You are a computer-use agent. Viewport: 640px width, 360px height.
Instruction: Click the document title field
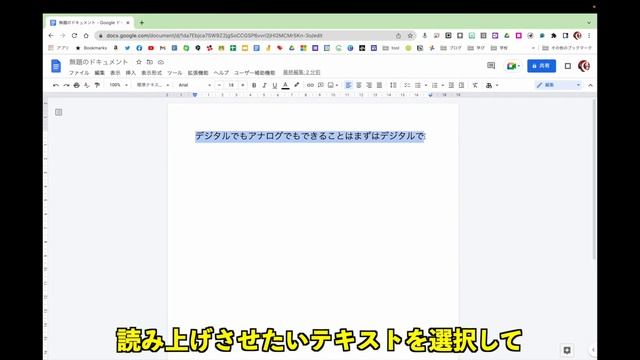[x=98, y=62]
